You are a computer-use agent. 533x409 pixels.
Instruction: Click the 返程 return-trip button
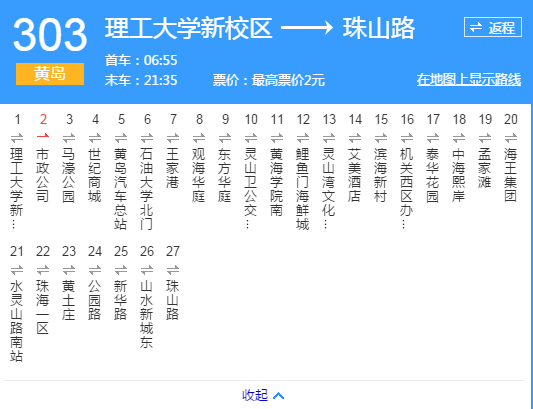(493, 27)
